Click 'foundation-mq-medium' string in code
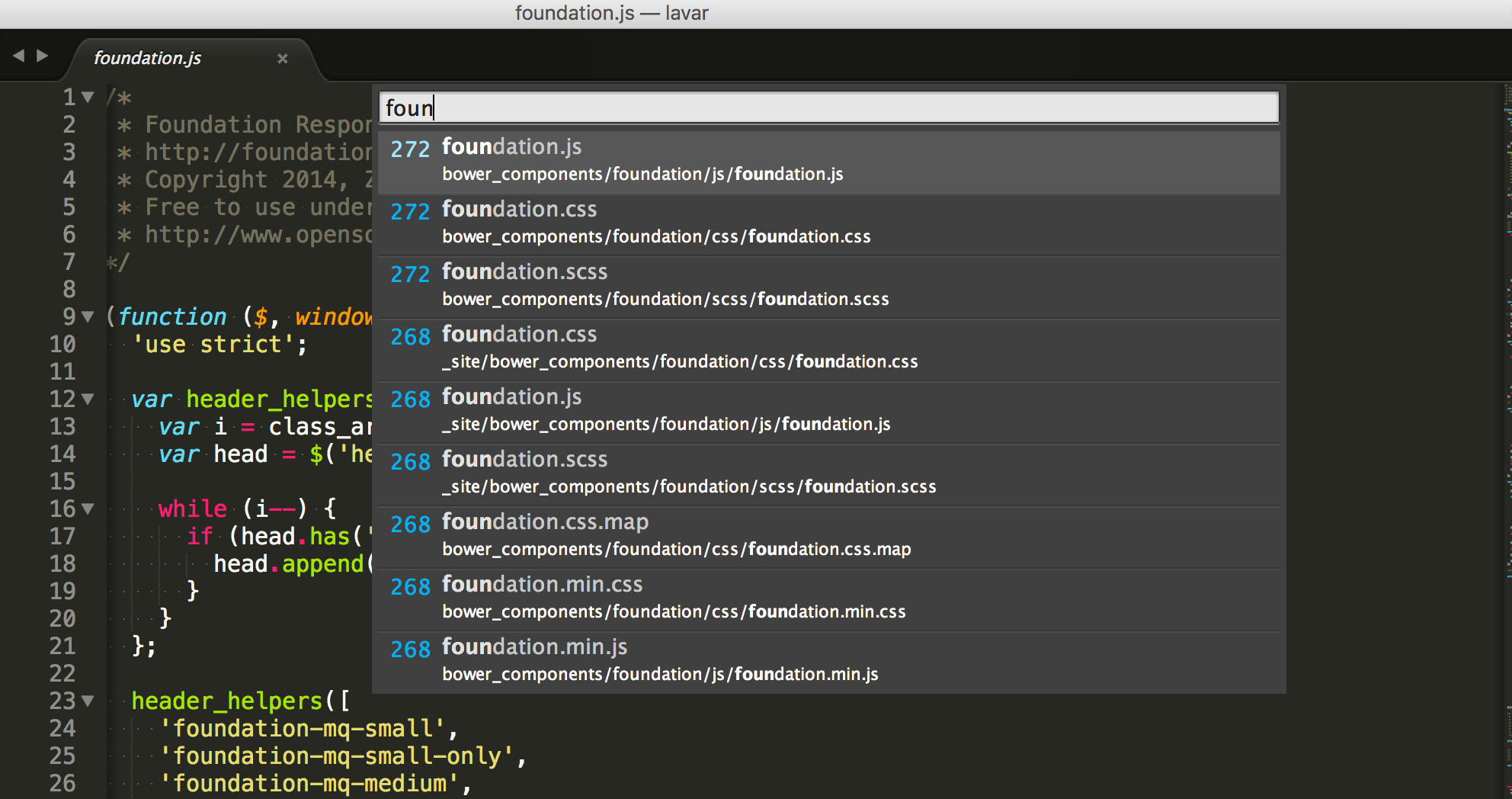This screenshot has width=1512, height=799. click(310, 784)
